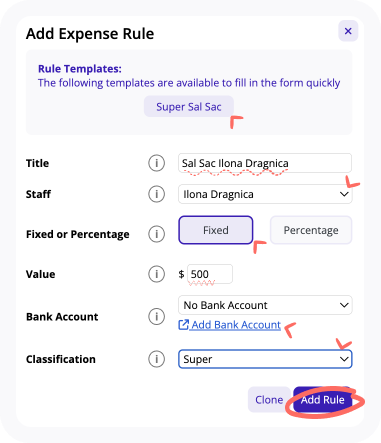Click the info icon beside Value

(x=156, y=274)
